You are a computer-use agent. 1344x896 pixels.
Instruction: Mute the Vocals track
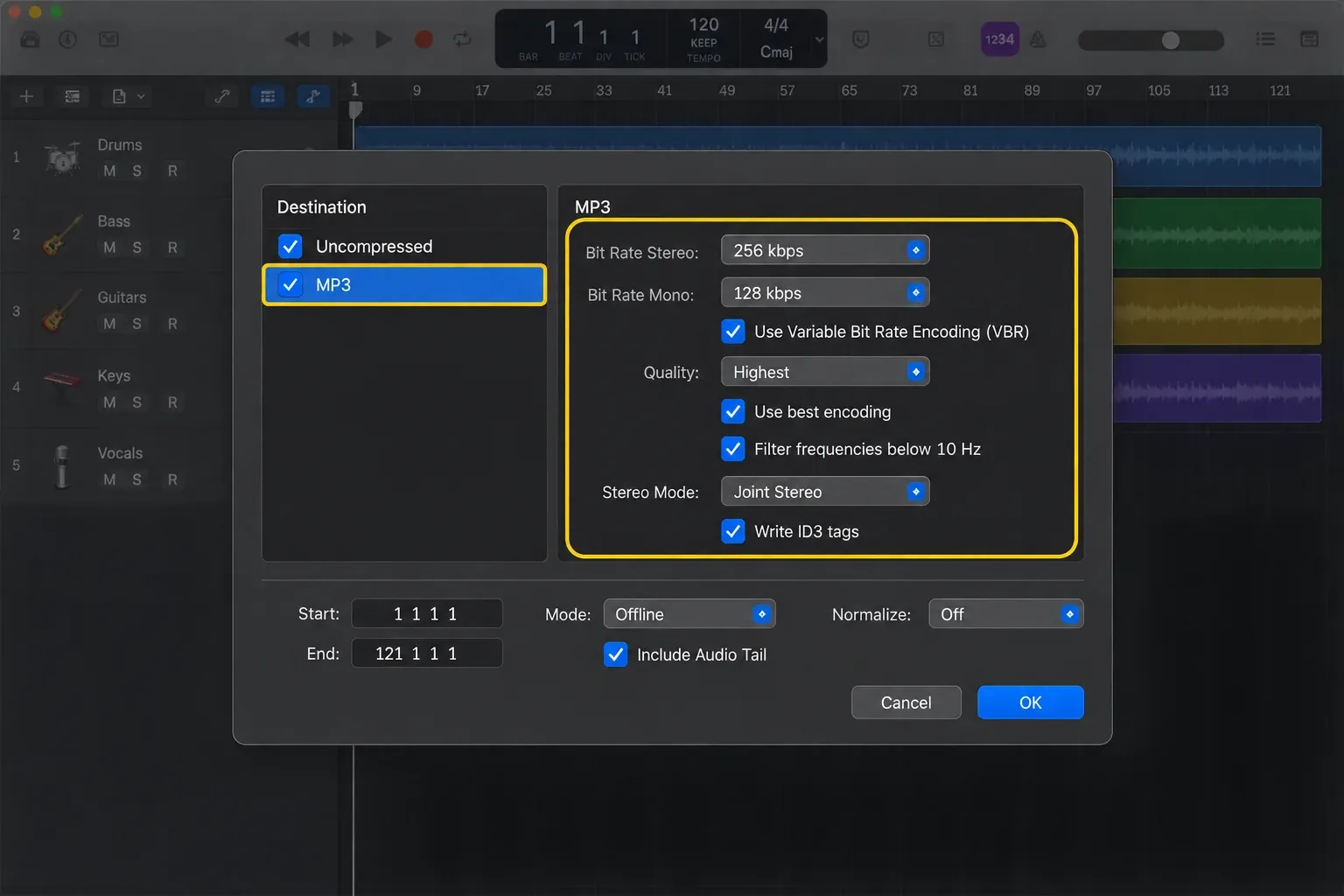[109, 479]
